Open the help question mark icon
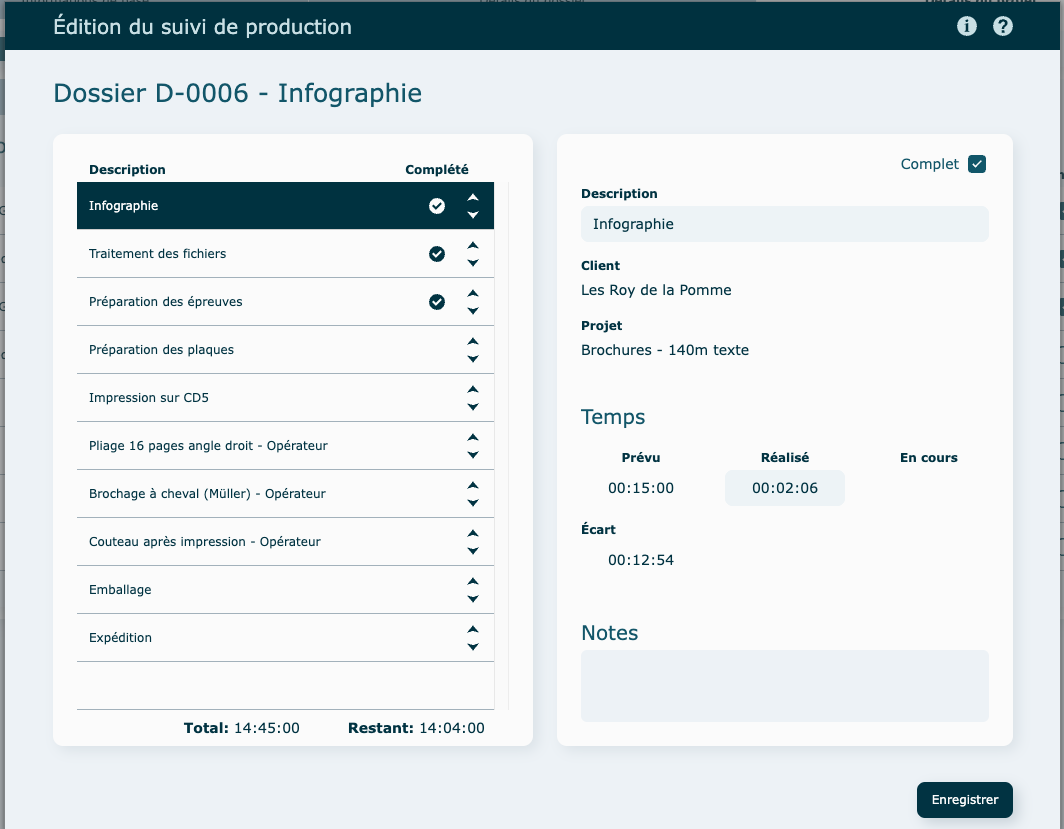This screenshot has width=1064, height=829. [x=1003, y=27]
